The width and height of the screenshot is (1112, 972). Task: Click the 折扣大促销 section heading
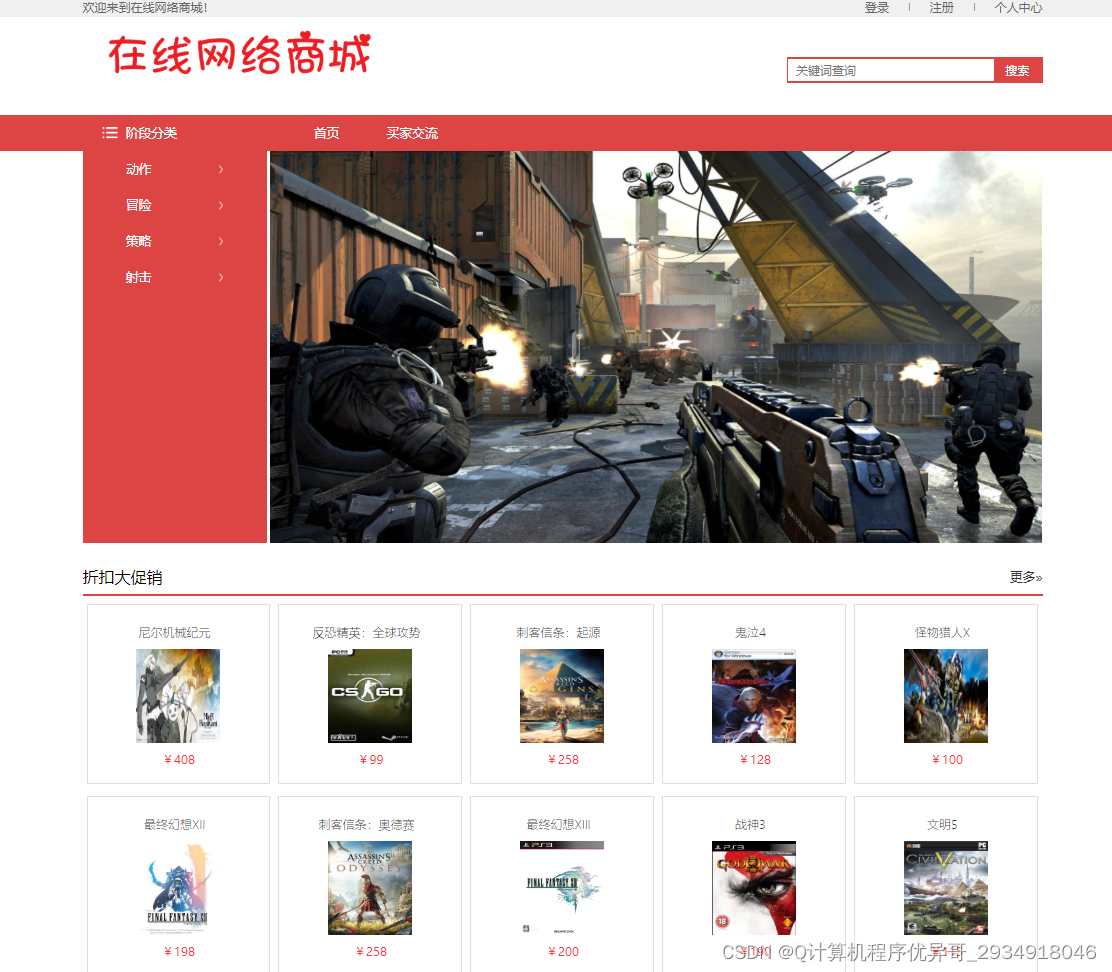pos(123,577)
